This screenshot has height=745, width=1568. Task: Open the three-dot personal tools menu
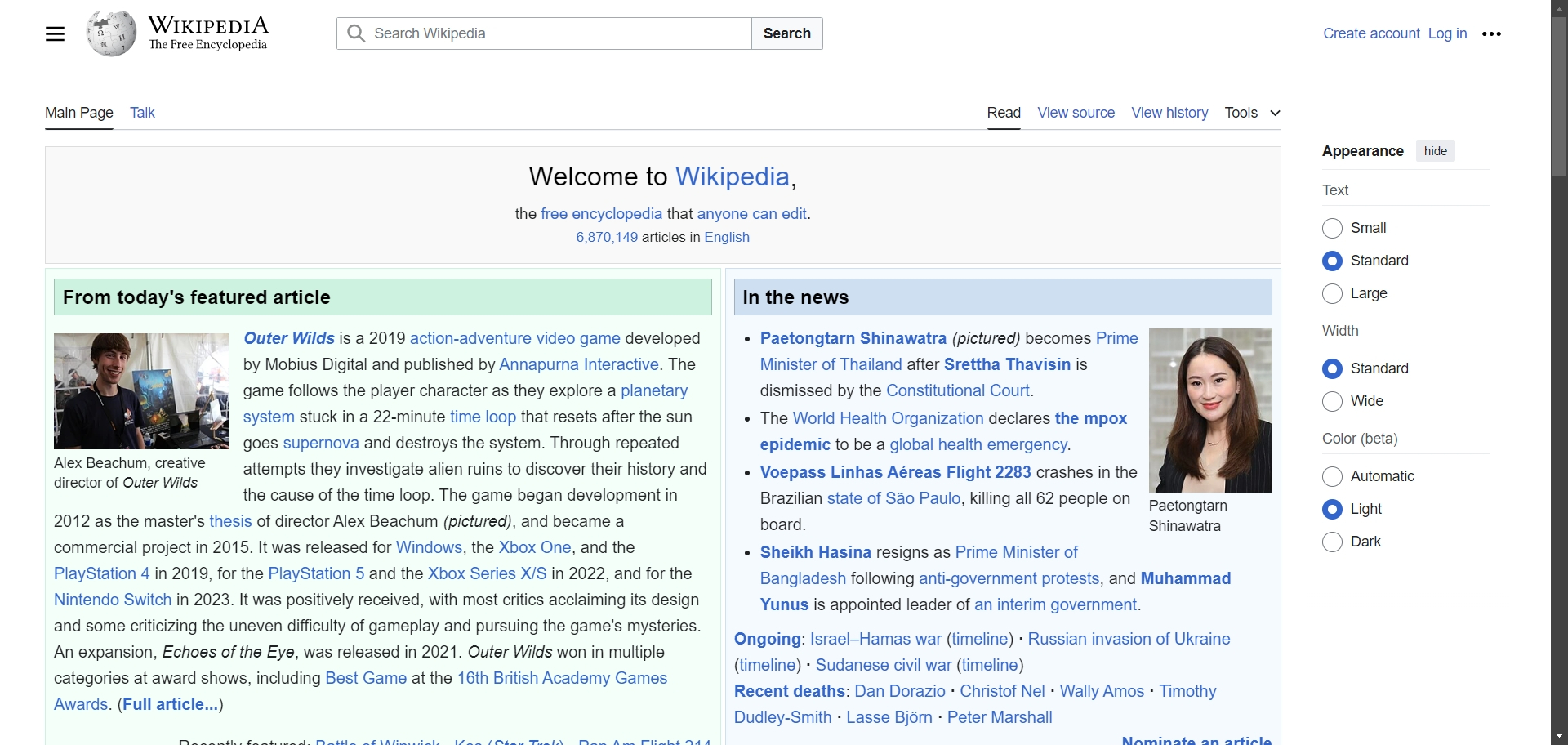pyautogui.click(x=1491, y=33)
